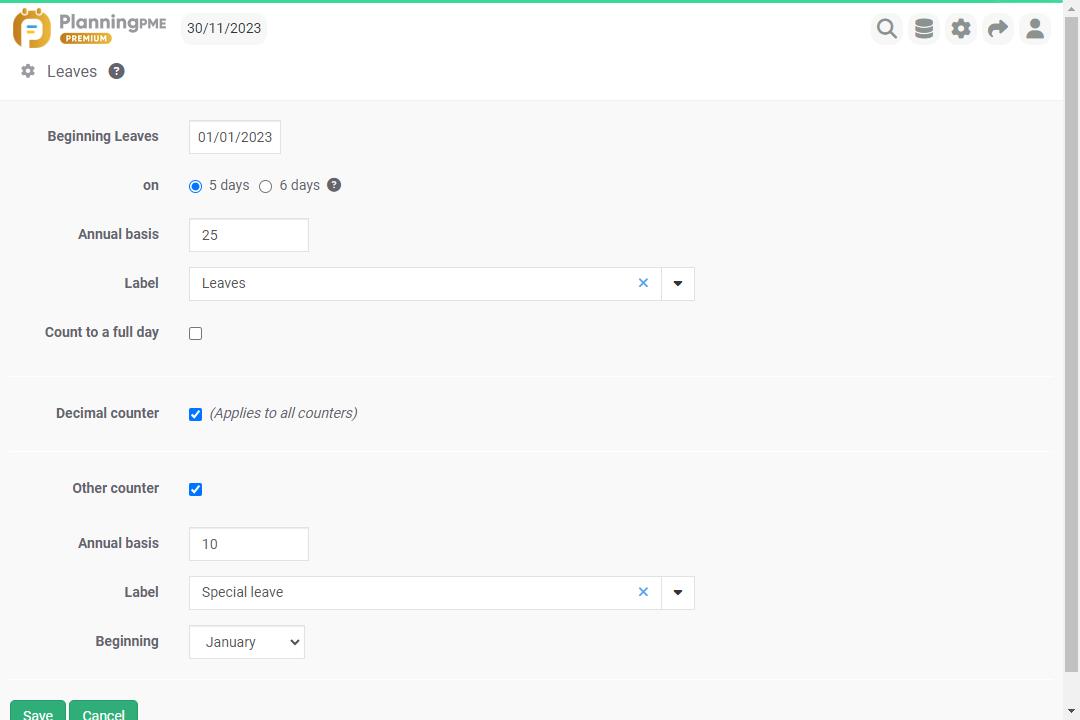This screenshot has height=720, width=1080.
Task: Untick the Other counter checkbox
Action: [x=196, y=489]
